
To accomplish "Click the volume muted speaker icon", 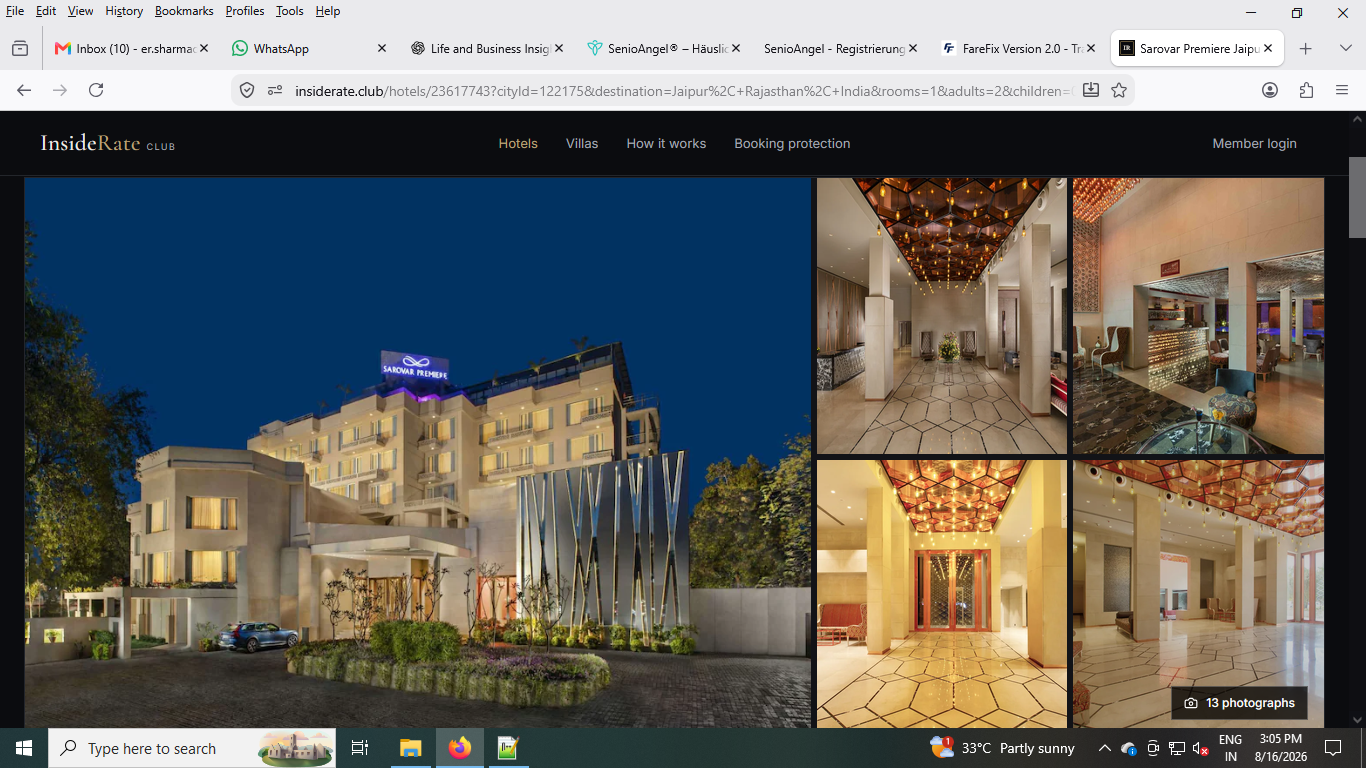I will 1200,748.
